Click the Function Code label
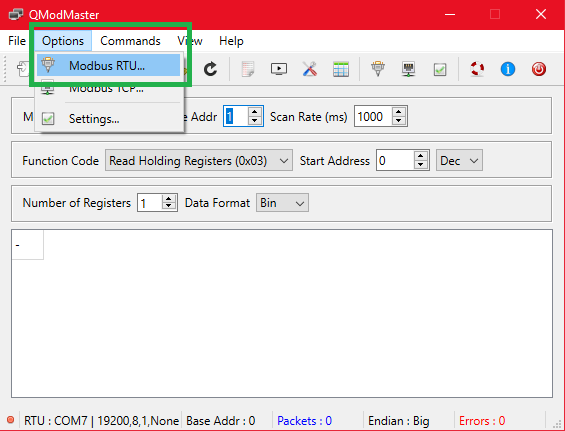Viewport: 565px width, 431px height. click(61, 161)
